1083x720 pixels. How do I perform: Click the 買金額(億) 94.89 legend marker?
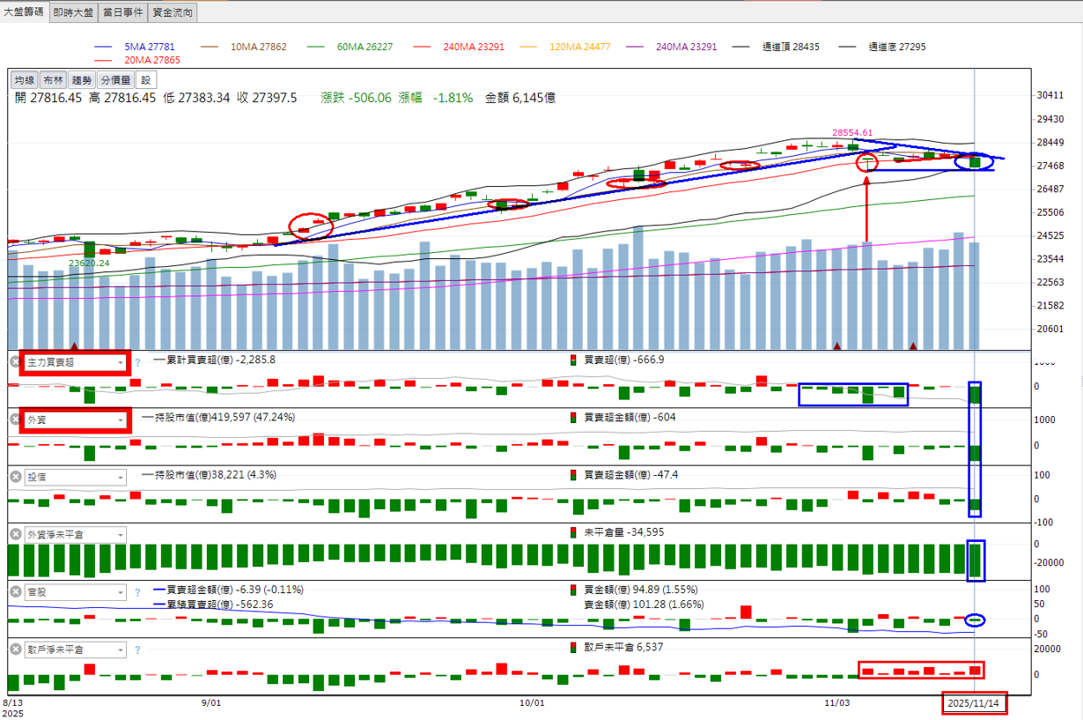[x=573, y=589]
